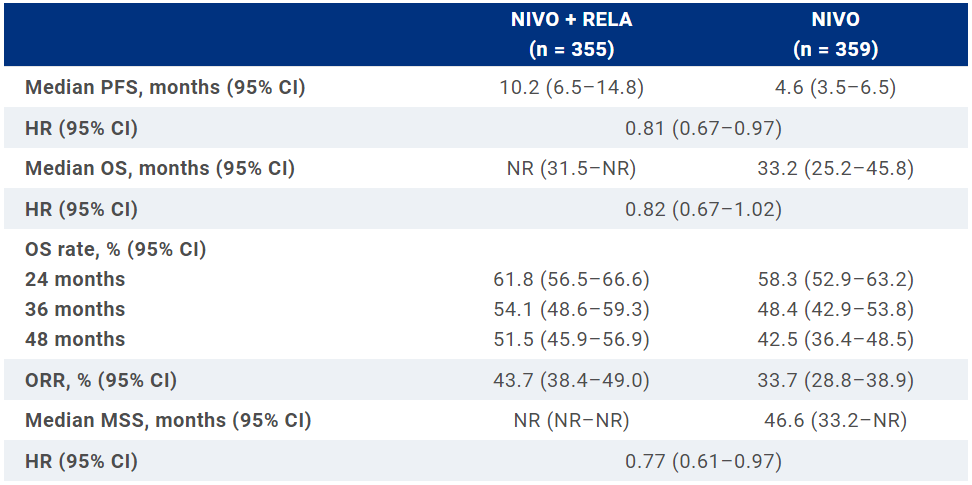Click the 48 months row label
The width and height of the screenshot is (972, 485).
75,340
